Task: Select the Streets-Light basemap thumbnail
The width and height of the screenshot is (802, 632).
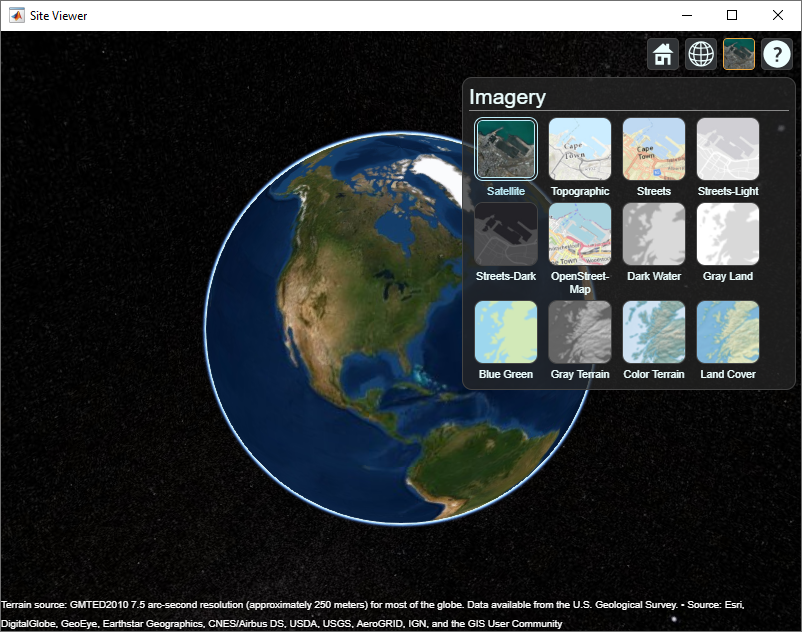Action: (728, 149)
